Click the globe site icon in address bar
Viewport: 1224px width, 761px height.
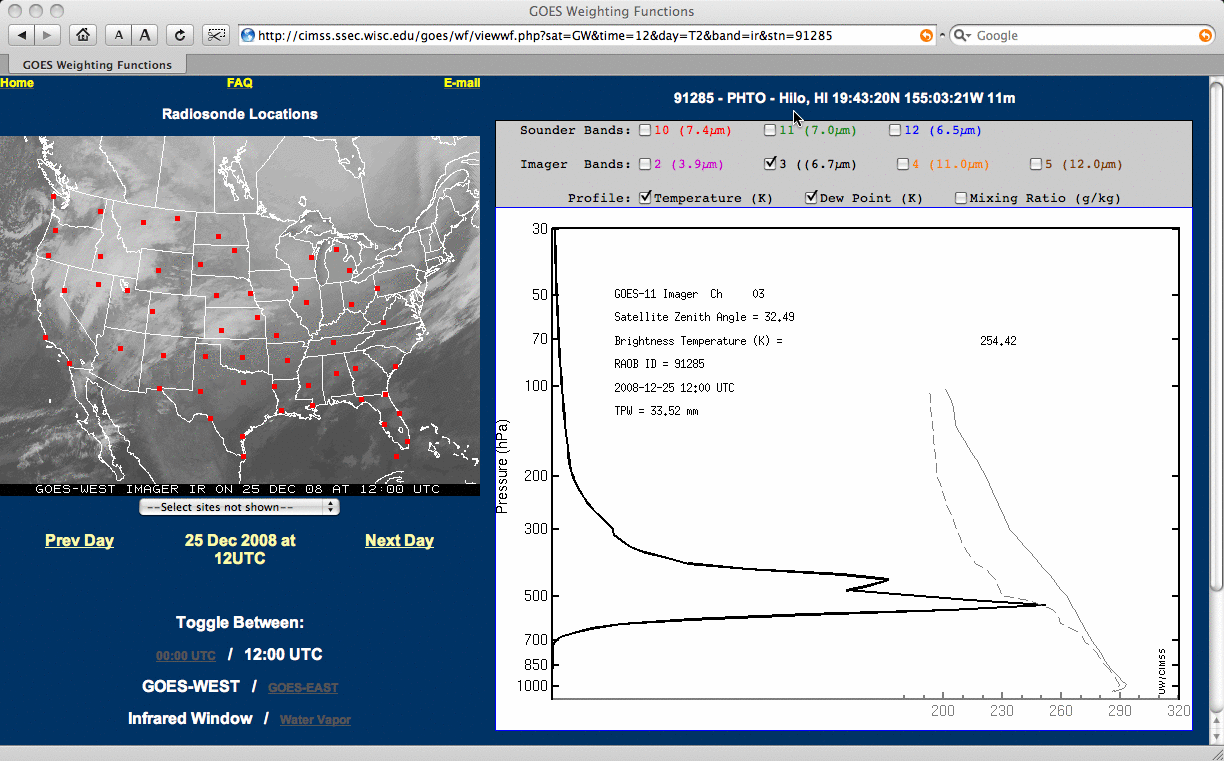[248, 35]
